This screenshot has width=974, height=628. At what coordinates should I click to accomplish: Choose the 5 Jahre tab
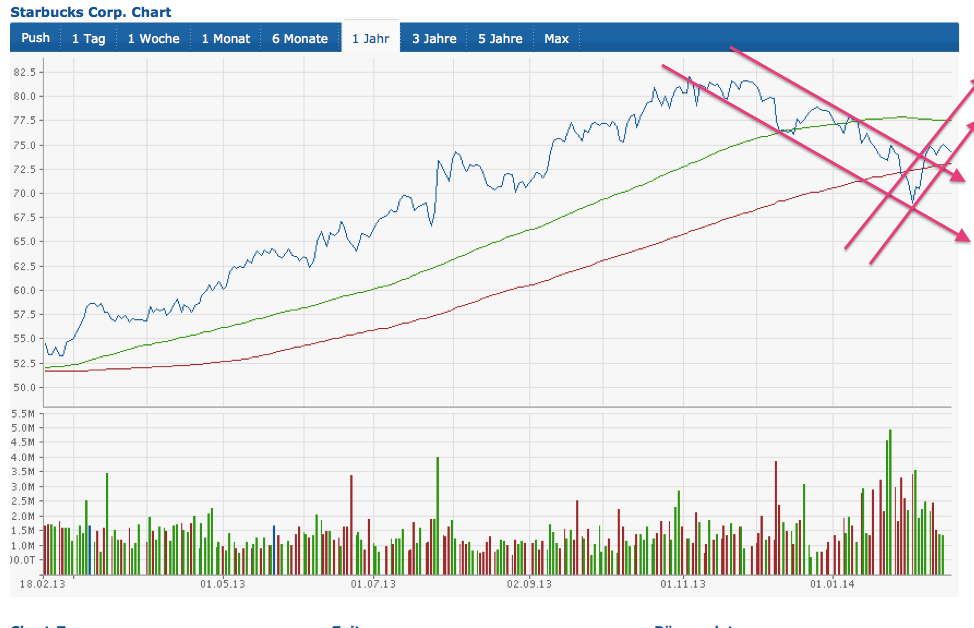(500, 39)
